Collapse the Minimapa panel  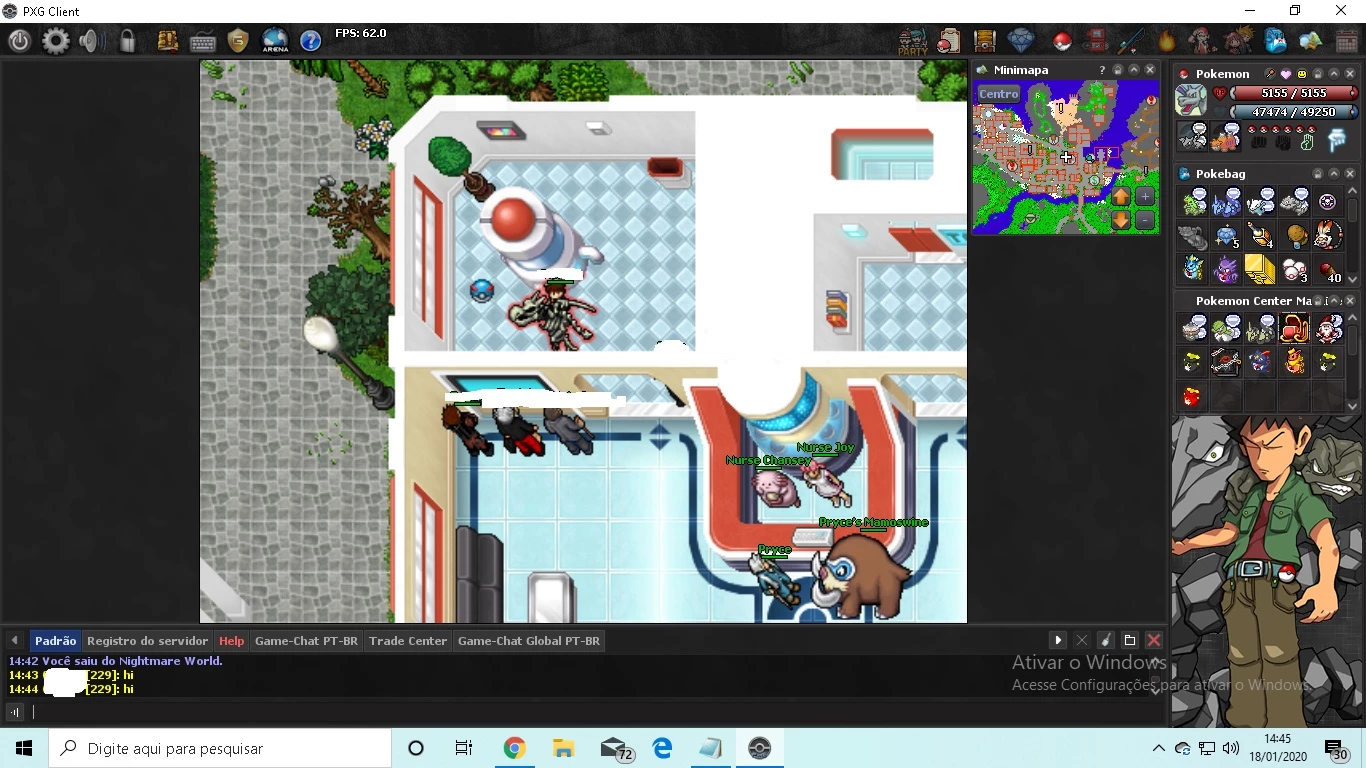(x=1134, y=70)
